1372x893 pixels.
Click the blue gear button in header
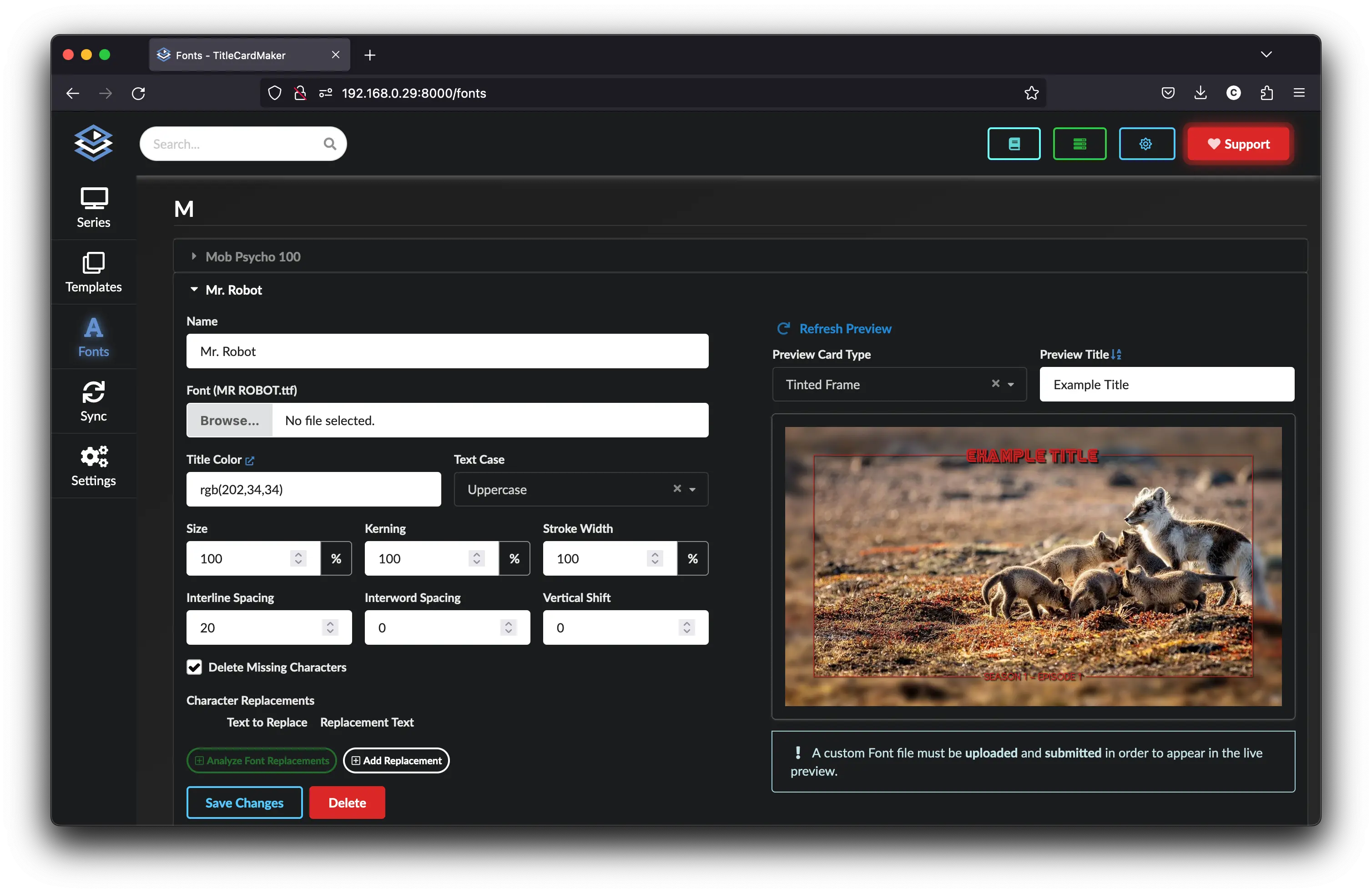[x=1146, y=144]
